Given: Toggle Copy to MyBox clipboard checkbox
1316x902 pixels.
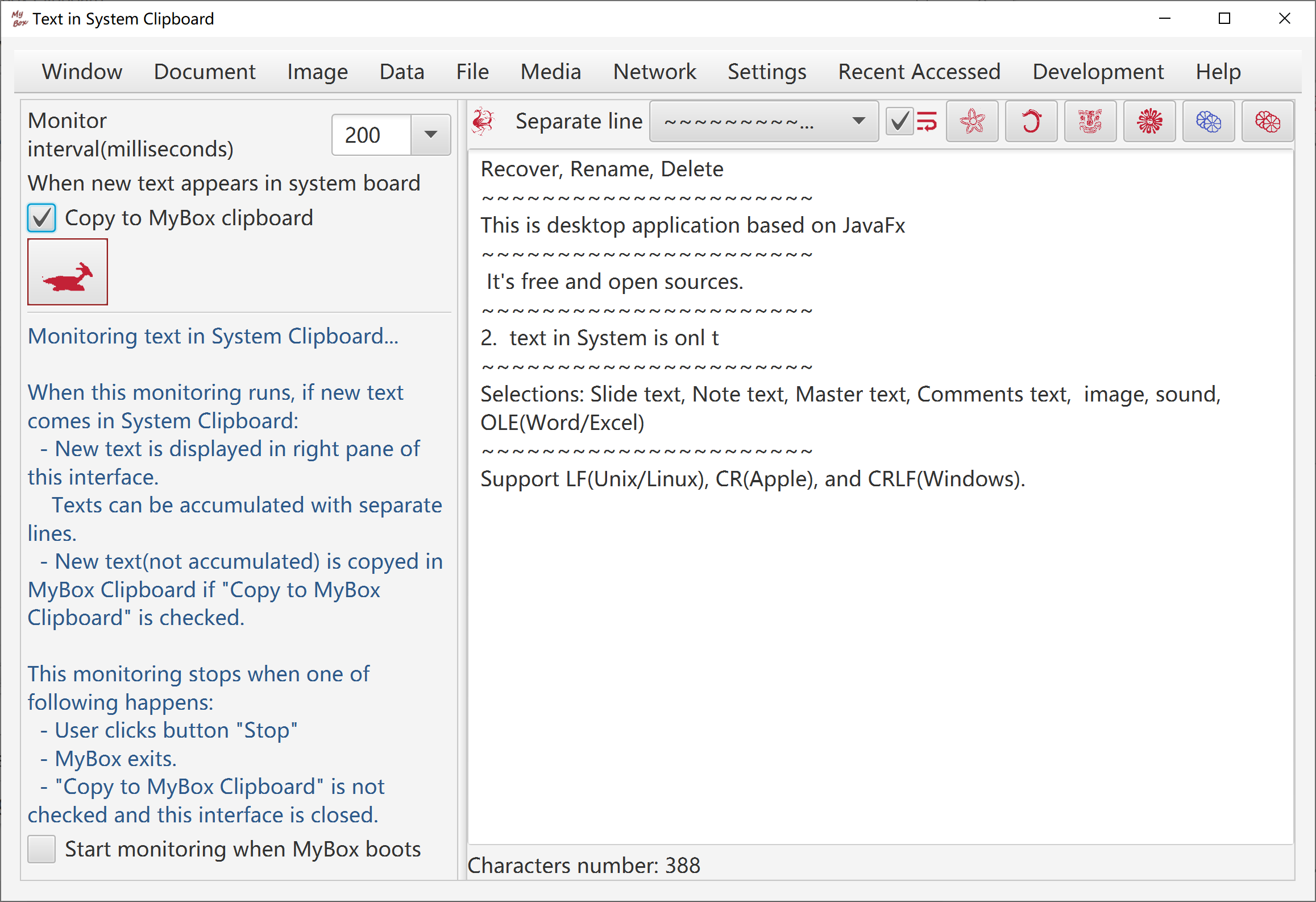Looking at the screenshot, I should [41, 218].
